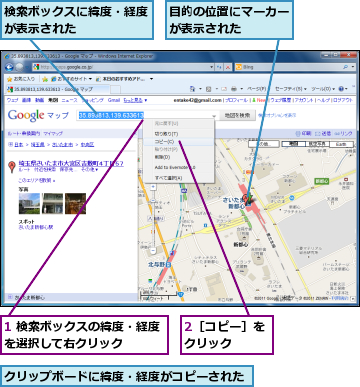This screenshot has height=387, width=360.
Task: Open the search box suggestion dropdown arrow
Action: [x=214, y=116]
